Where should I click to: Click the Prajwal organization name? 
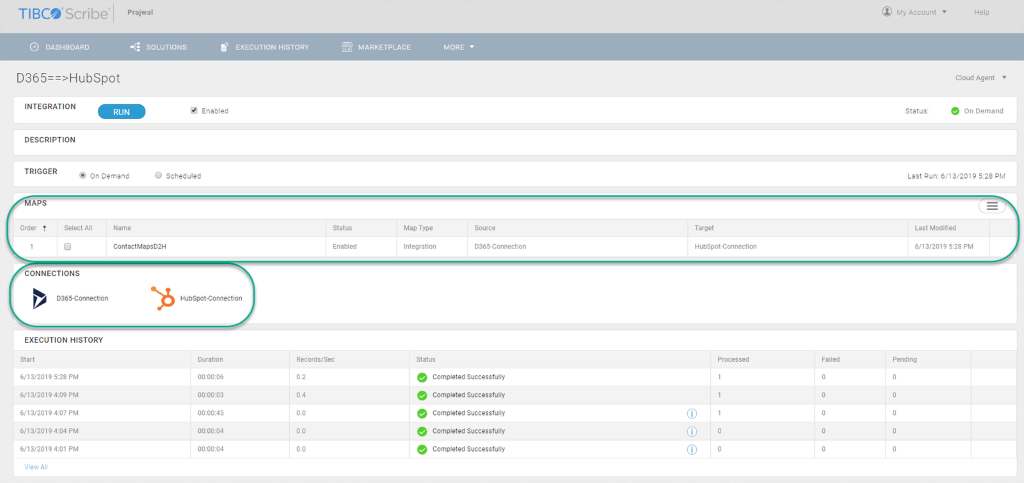click(140, 12)
